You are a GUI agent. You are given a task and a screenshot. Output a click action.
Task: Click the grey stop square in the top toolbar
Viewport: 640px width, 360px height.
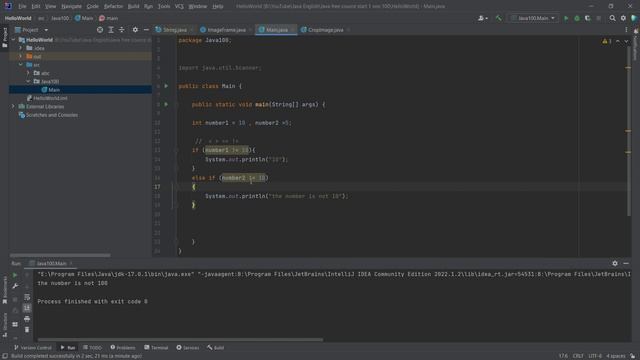point(598,18)
